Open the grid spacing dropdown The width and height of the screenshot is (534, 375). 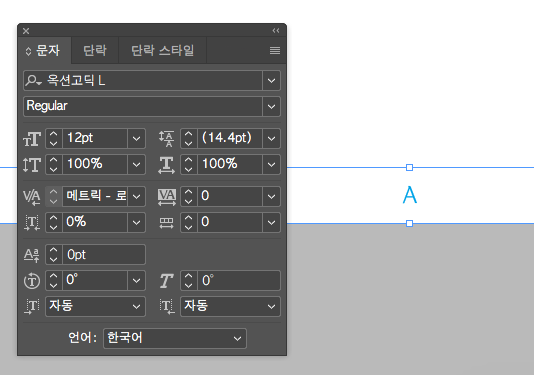271,222
